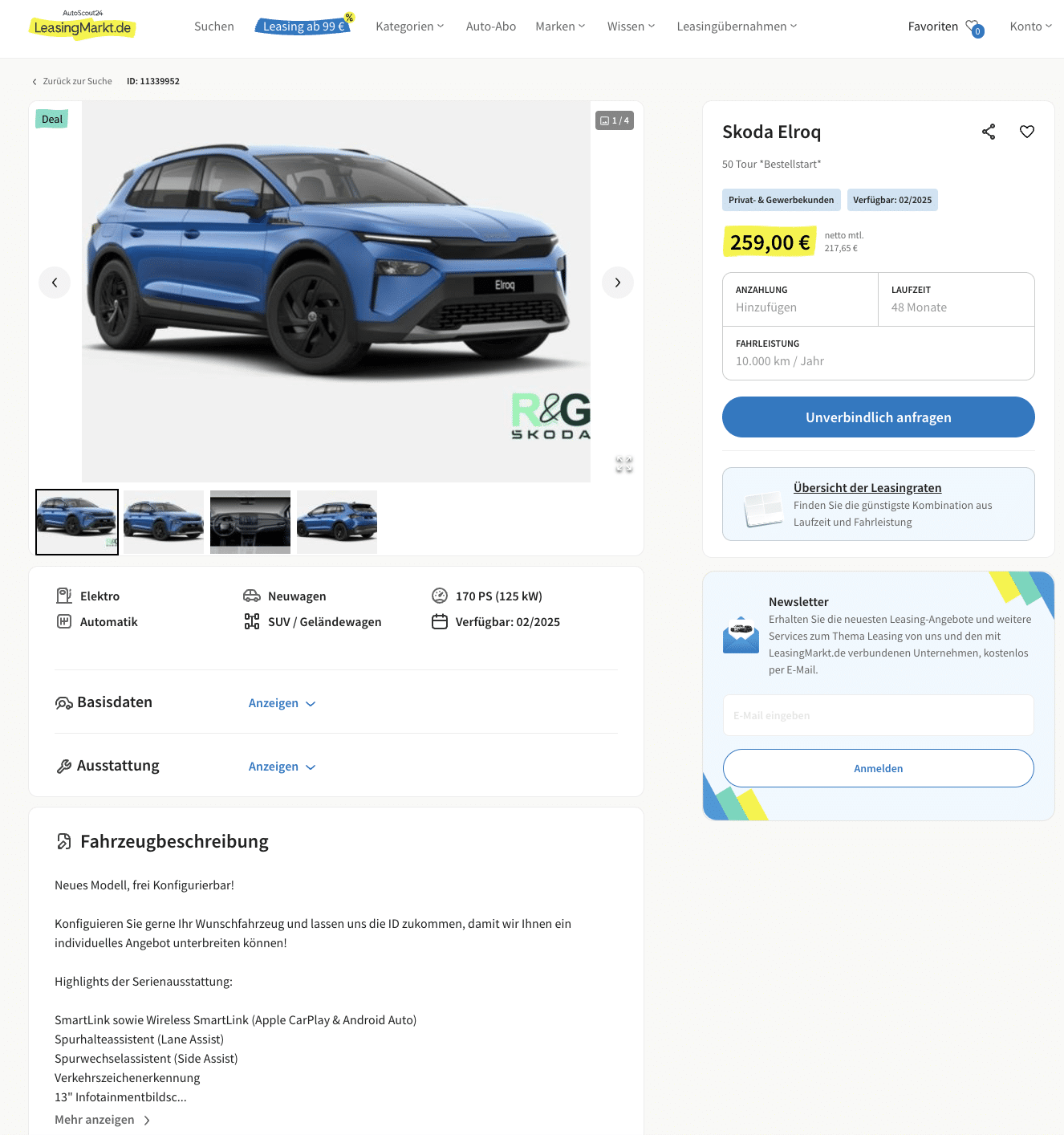Image resolution: width=1064 pixels, height=1135 pixels.
Task: Select the interior dashboard thumbnail
Action: tap(250, 522)
